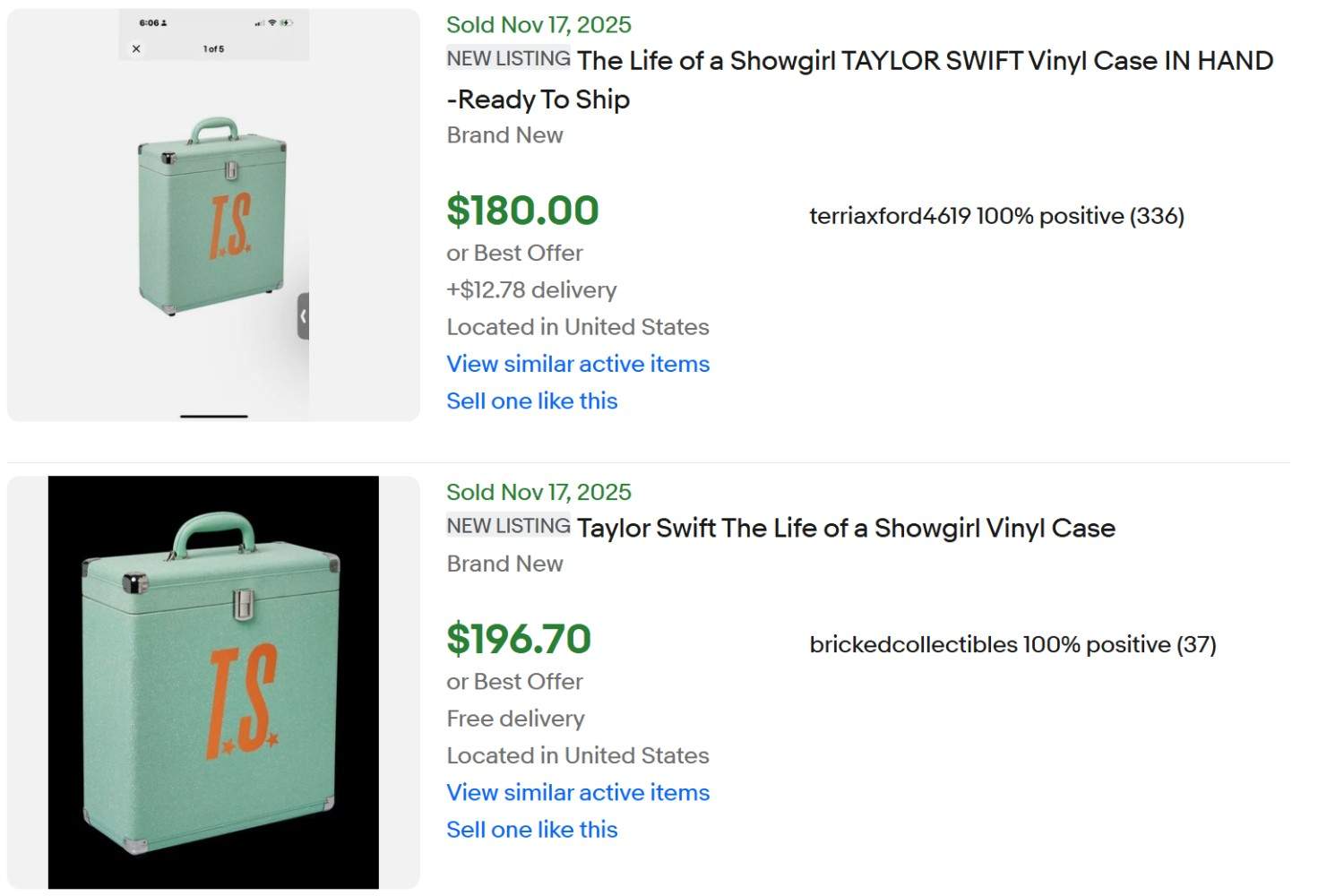Open the 'Taylor Swift The Life of a Showgirl Vinyl Case' listing
The width and height of the screenshot is (1344, 896).
point(846,528)
